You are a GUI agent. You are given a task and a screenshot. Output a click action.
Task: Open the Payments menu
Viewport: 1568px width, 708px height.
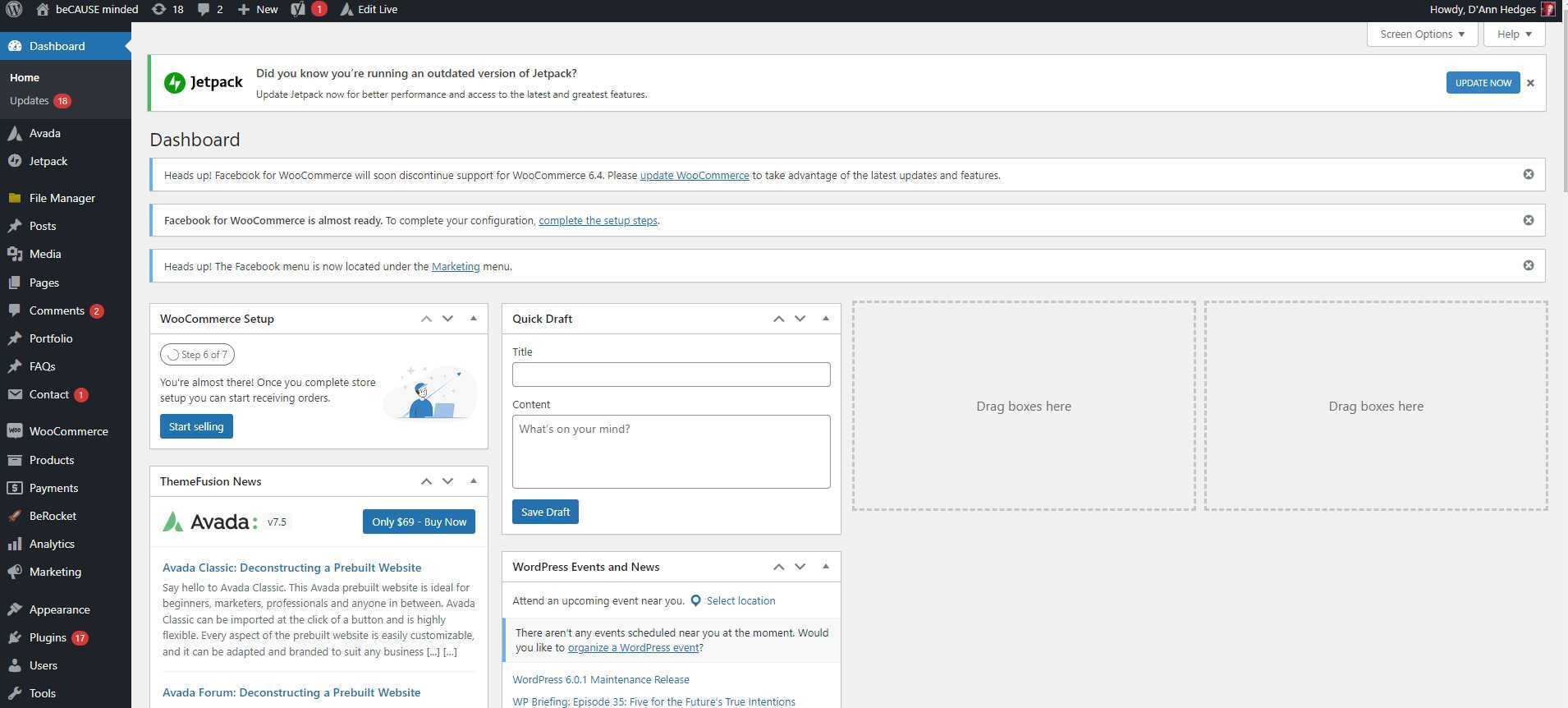tap(66, 488)
